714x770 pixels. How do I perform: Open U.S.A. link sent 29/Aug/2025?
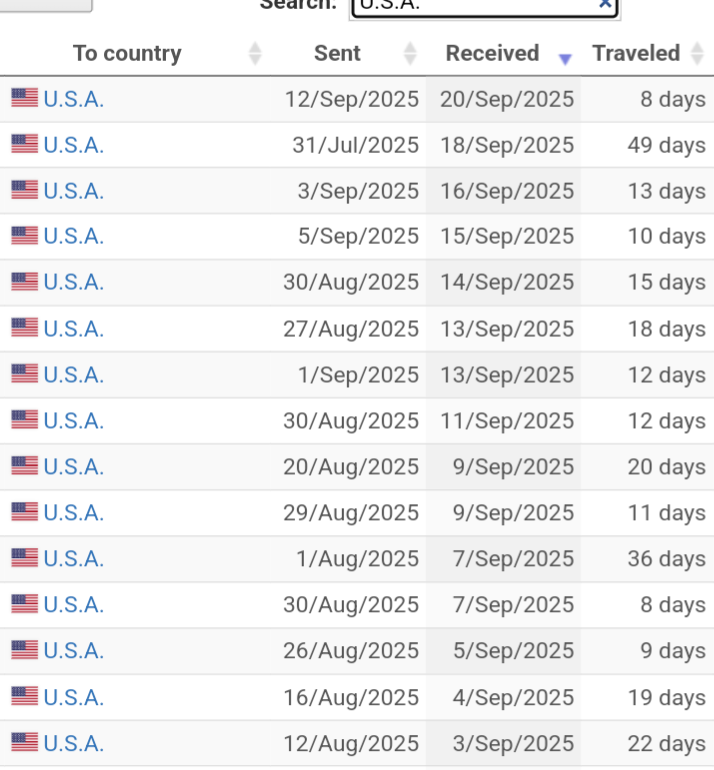[x=74, y=513]
